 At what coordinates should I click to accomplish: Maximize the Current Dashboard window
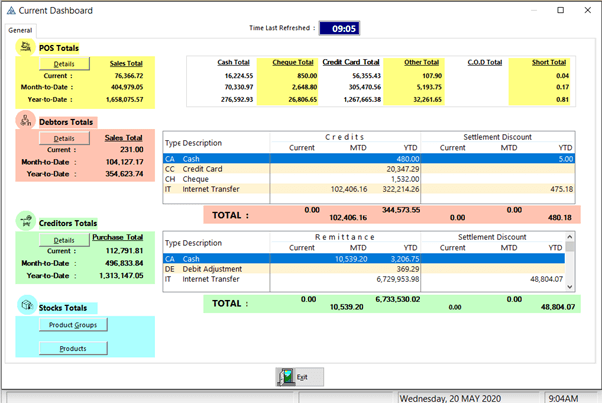561,10
